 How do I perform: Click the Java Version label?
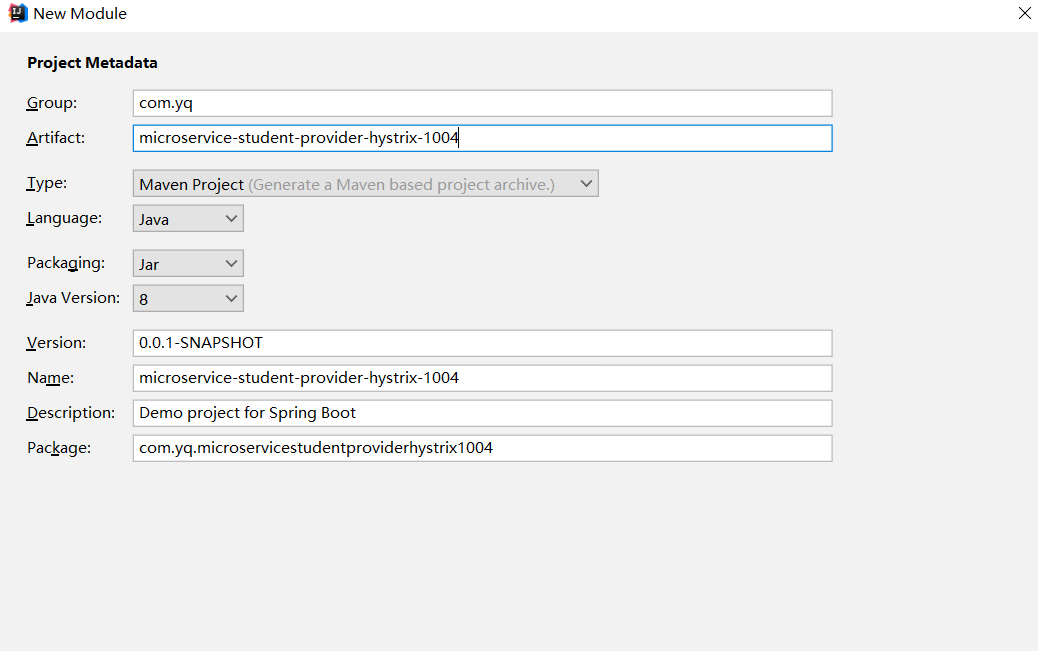tap(73, 299)
